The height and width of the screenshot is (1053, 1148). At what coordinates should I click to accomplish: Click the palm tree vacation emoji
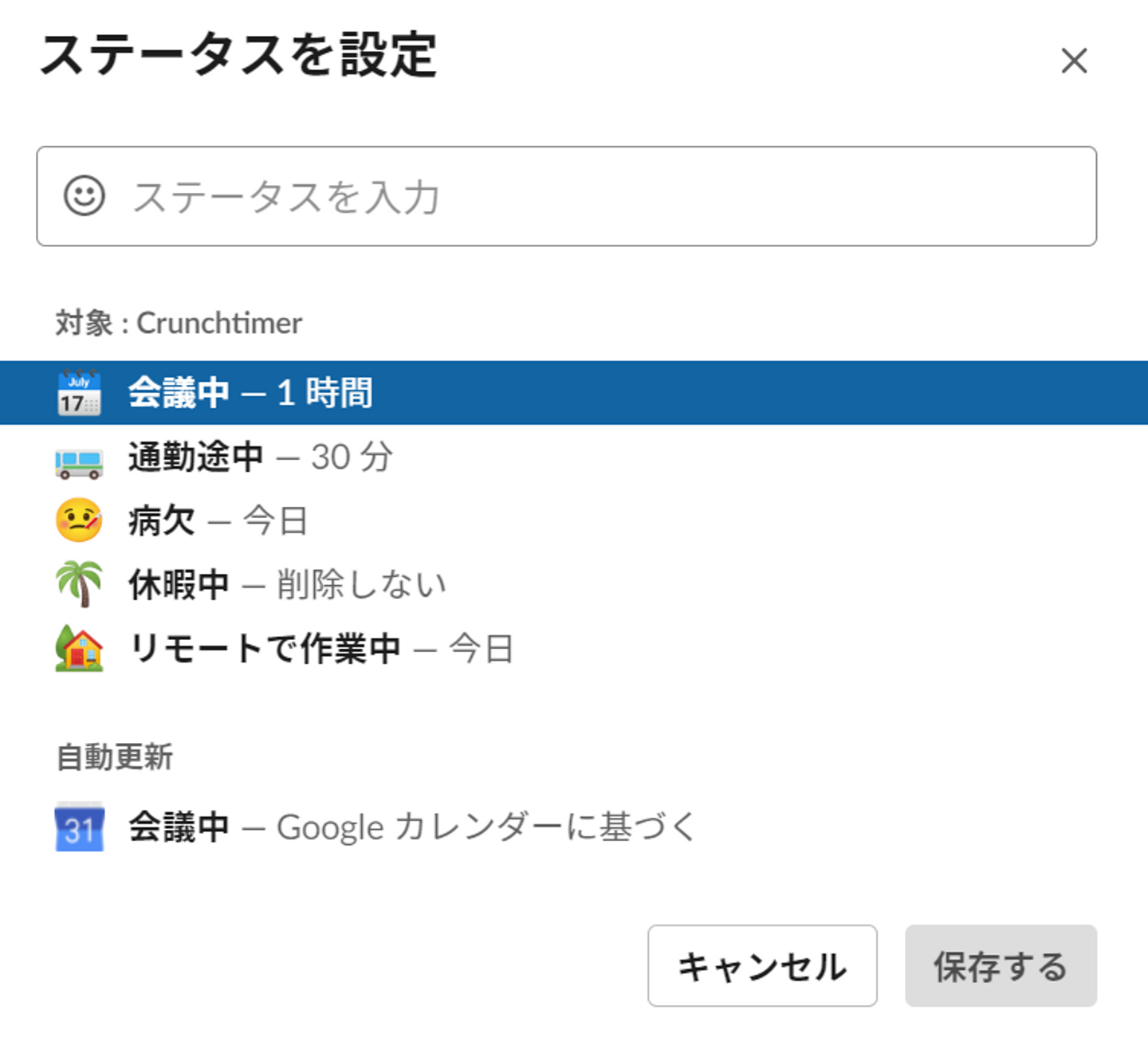point(79,584)
